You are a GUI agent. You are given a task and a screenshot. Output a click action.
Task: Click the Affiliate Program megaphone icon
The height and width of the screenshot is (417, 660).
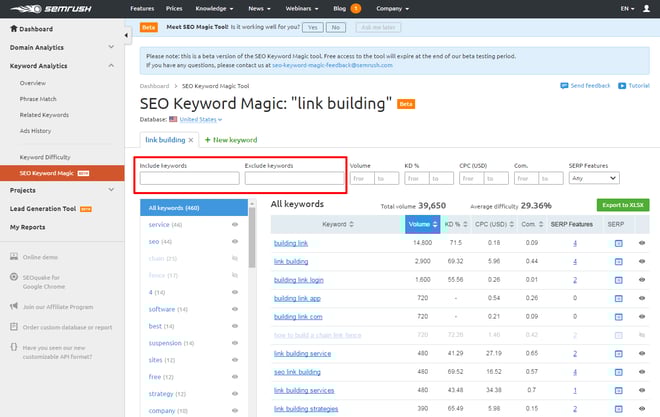pos(14,306)
